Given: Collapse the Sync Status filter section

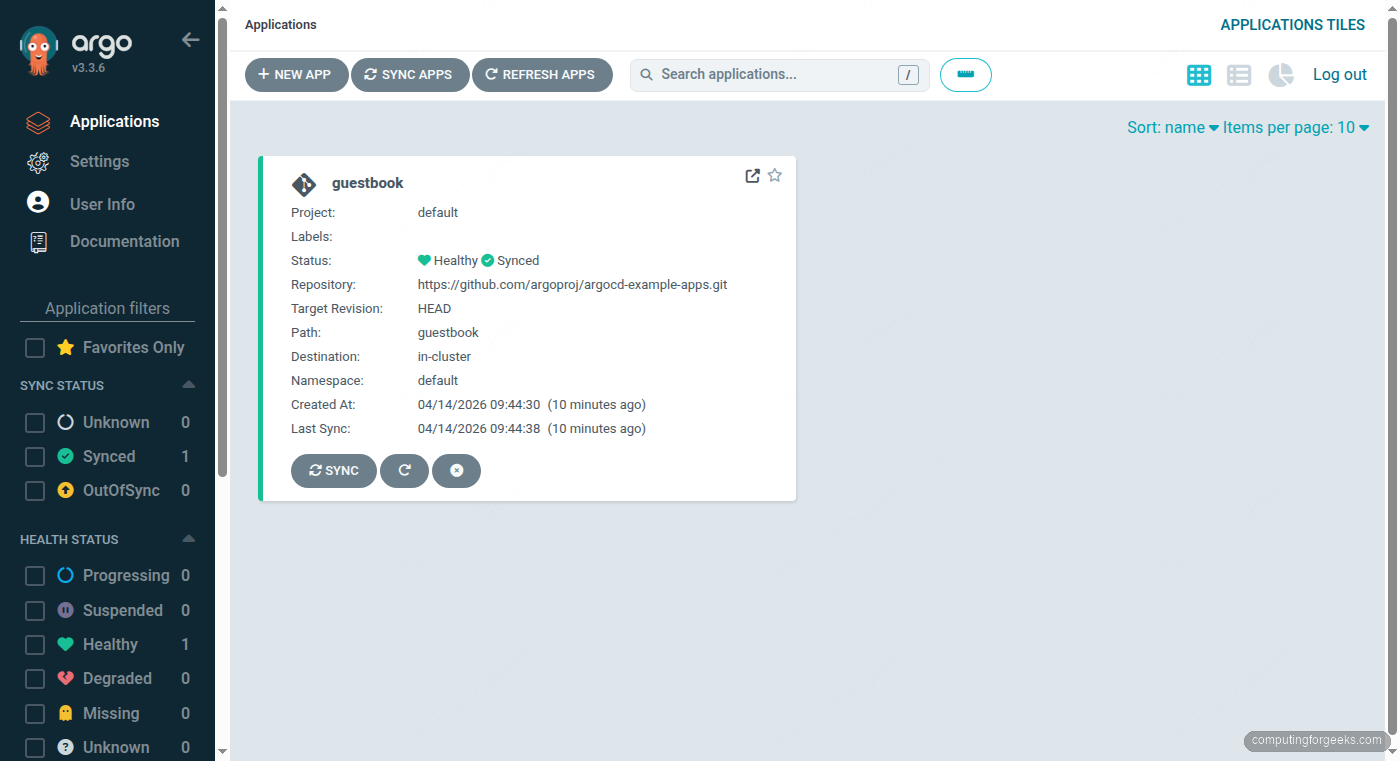Looking at the screenshot, I should click(x=189, y=385).
